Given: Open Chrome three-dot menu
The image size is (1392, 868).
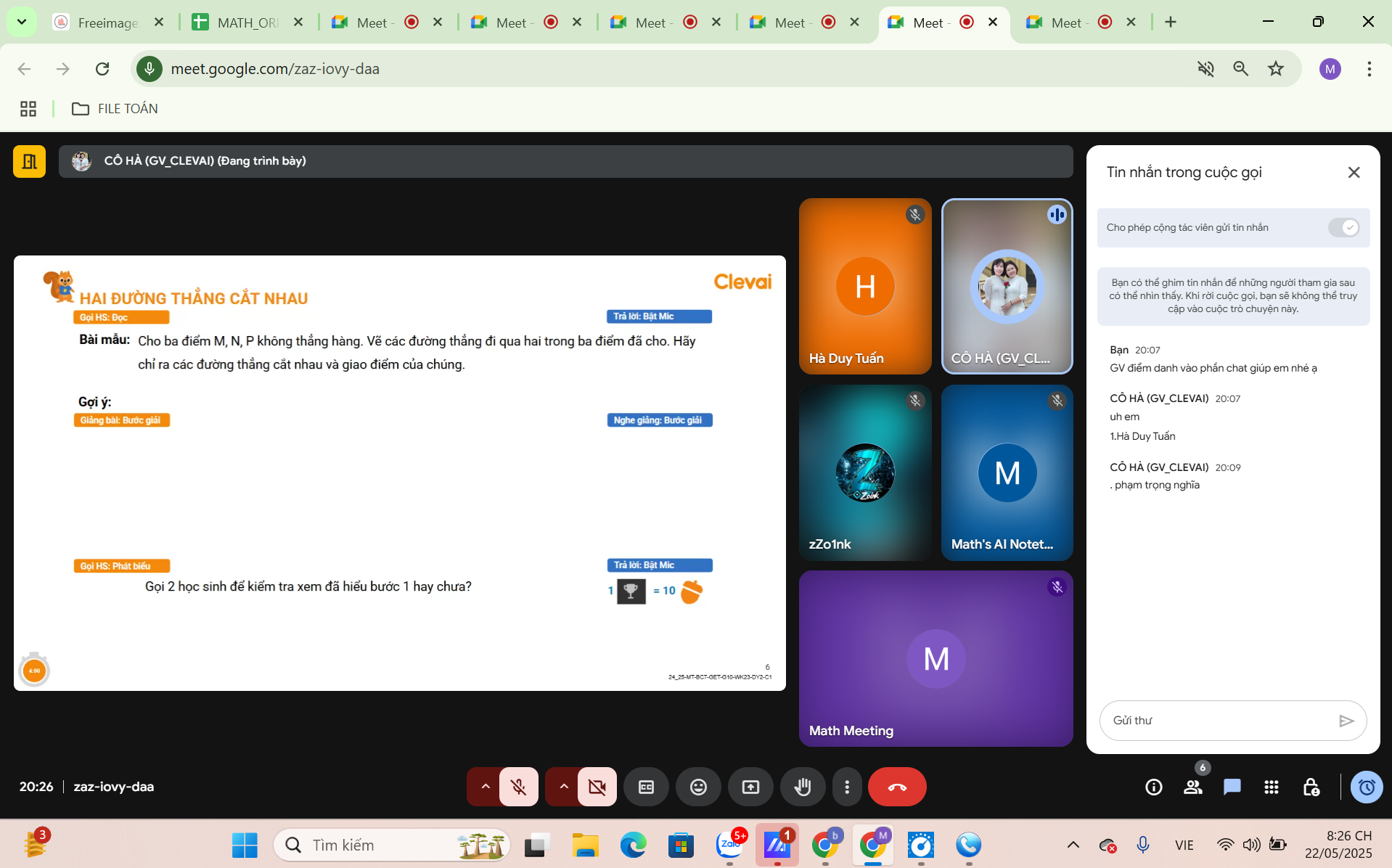Looking at the screenshot, I should (x=1369, y=69).
